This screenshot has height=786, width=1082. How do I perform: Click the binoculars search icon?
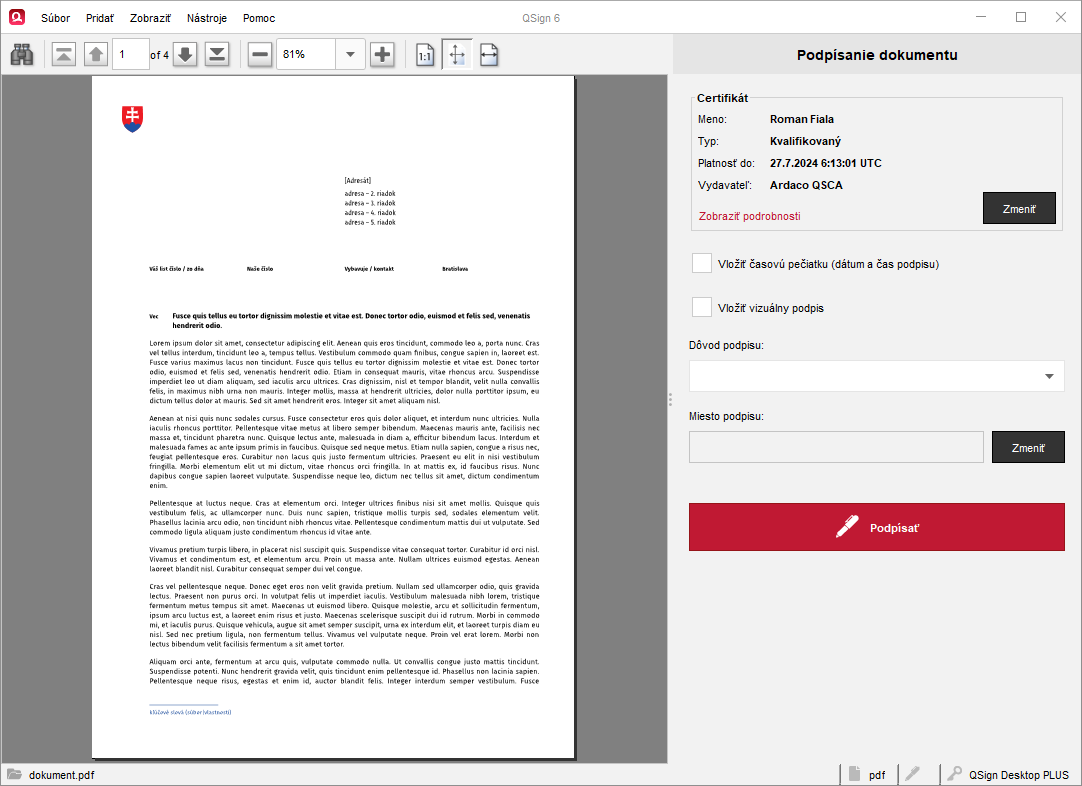[x=22, y=55]
